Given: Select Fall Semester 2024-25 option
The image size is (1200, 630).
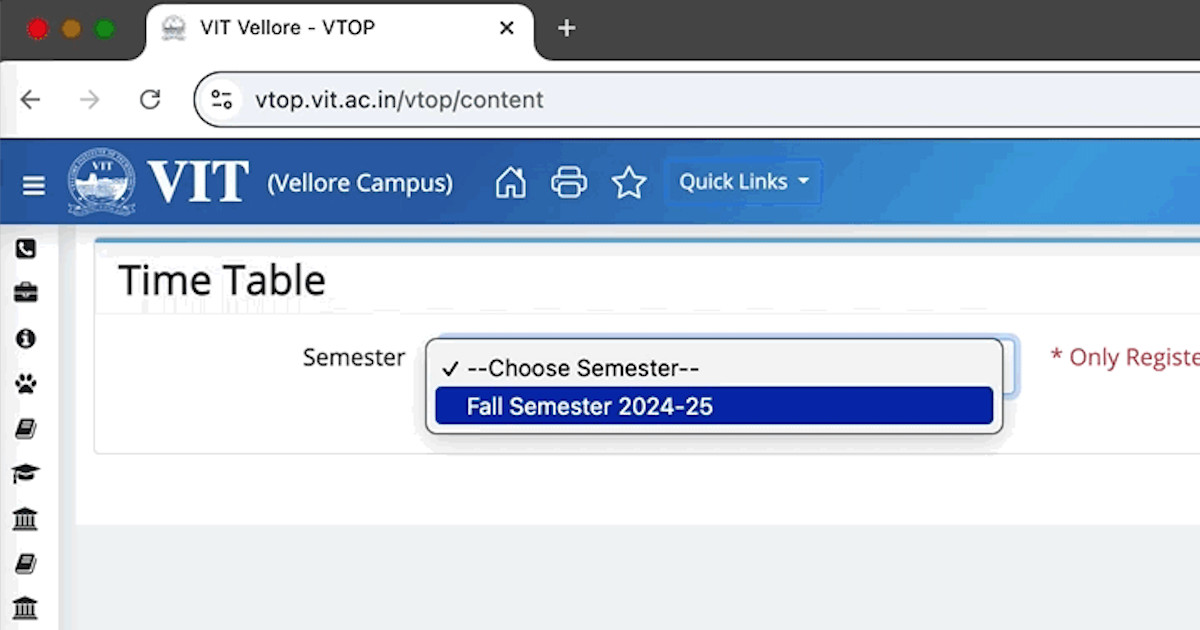Looking at the screenshot, I should pyautogui.click(x=714, y=406).
